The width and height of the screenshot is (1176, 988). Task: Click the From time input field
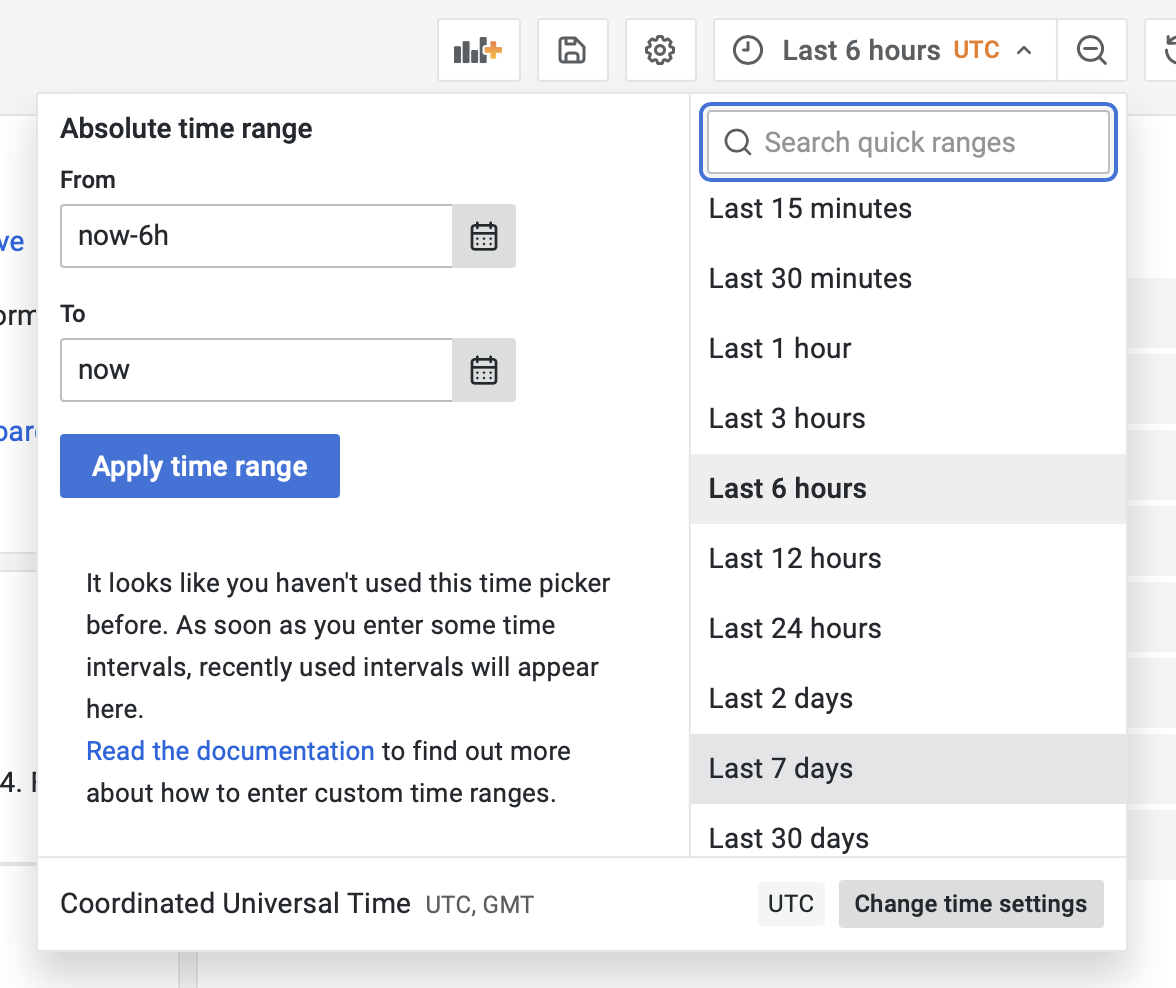point(256,236)
